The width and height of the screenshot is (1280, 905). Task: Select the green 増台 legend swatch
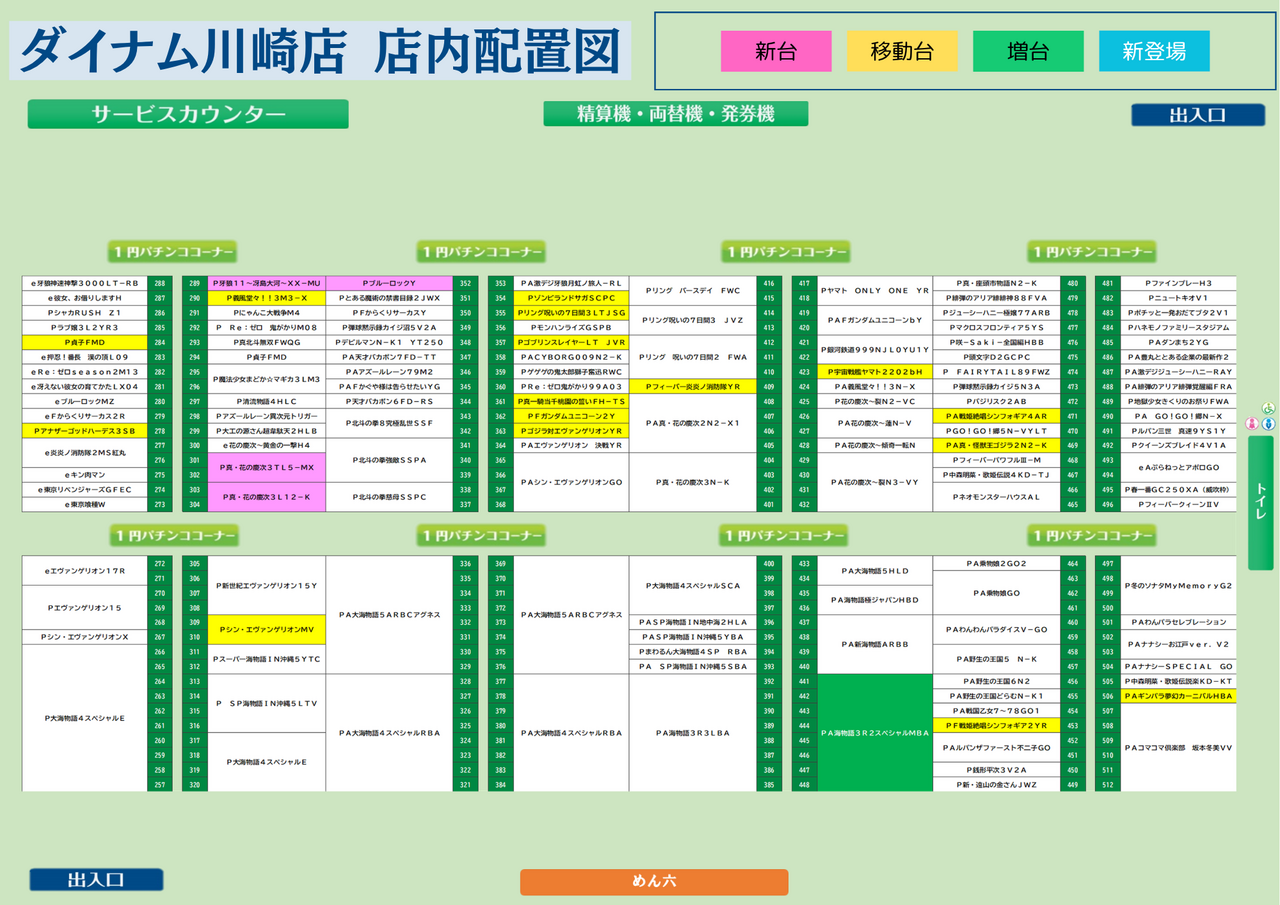tap(1028, 51)
